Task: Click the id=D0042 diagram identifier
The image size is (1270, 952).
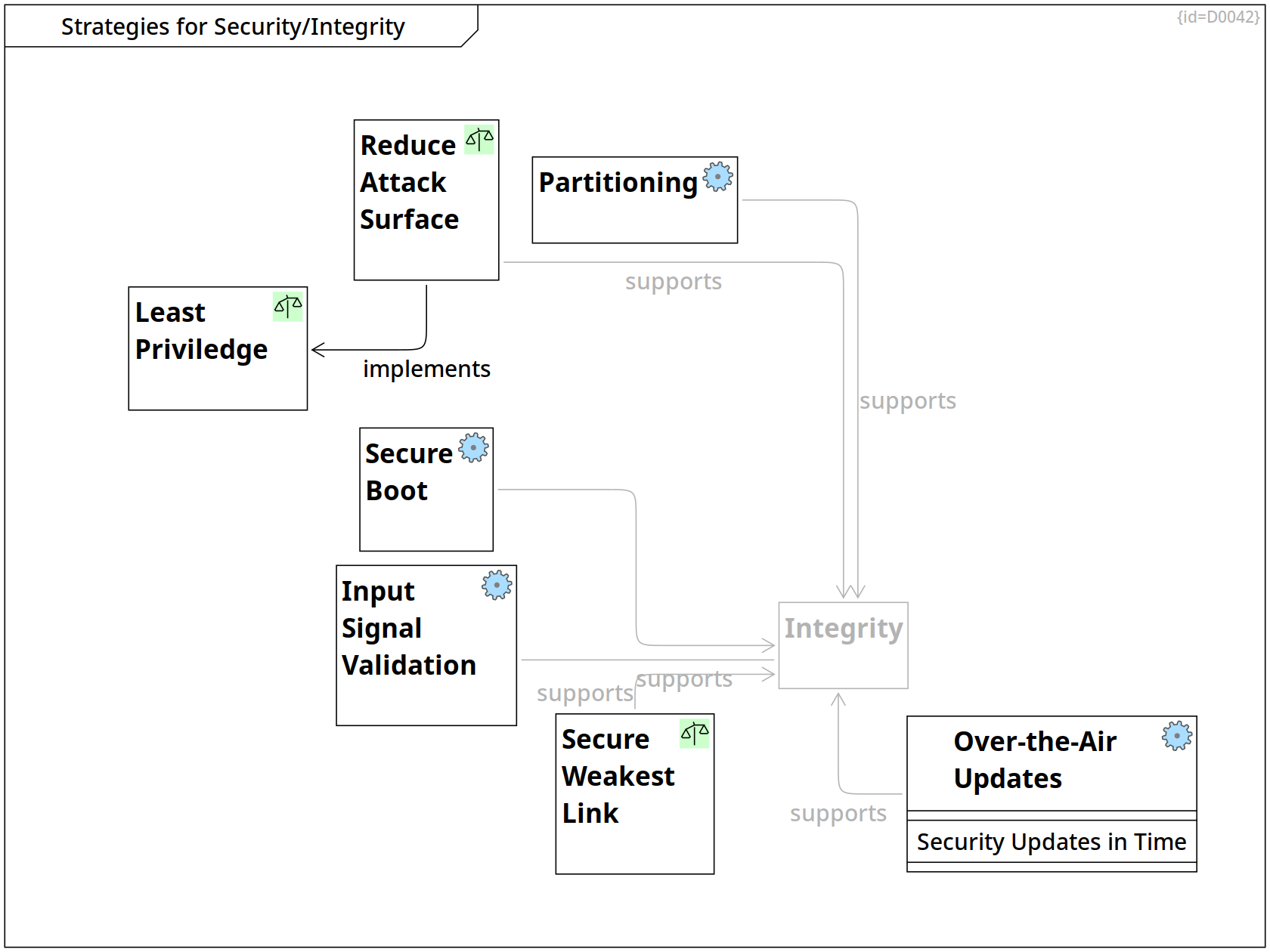Action: pos(1218,17)
